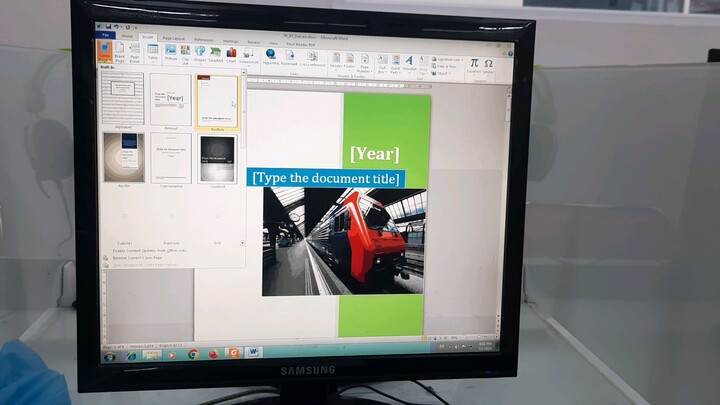The height and width of the screenshot is (405, 720).
Task: Click the gallery scroll-up arrow
Action: click(x=244, y=73)
